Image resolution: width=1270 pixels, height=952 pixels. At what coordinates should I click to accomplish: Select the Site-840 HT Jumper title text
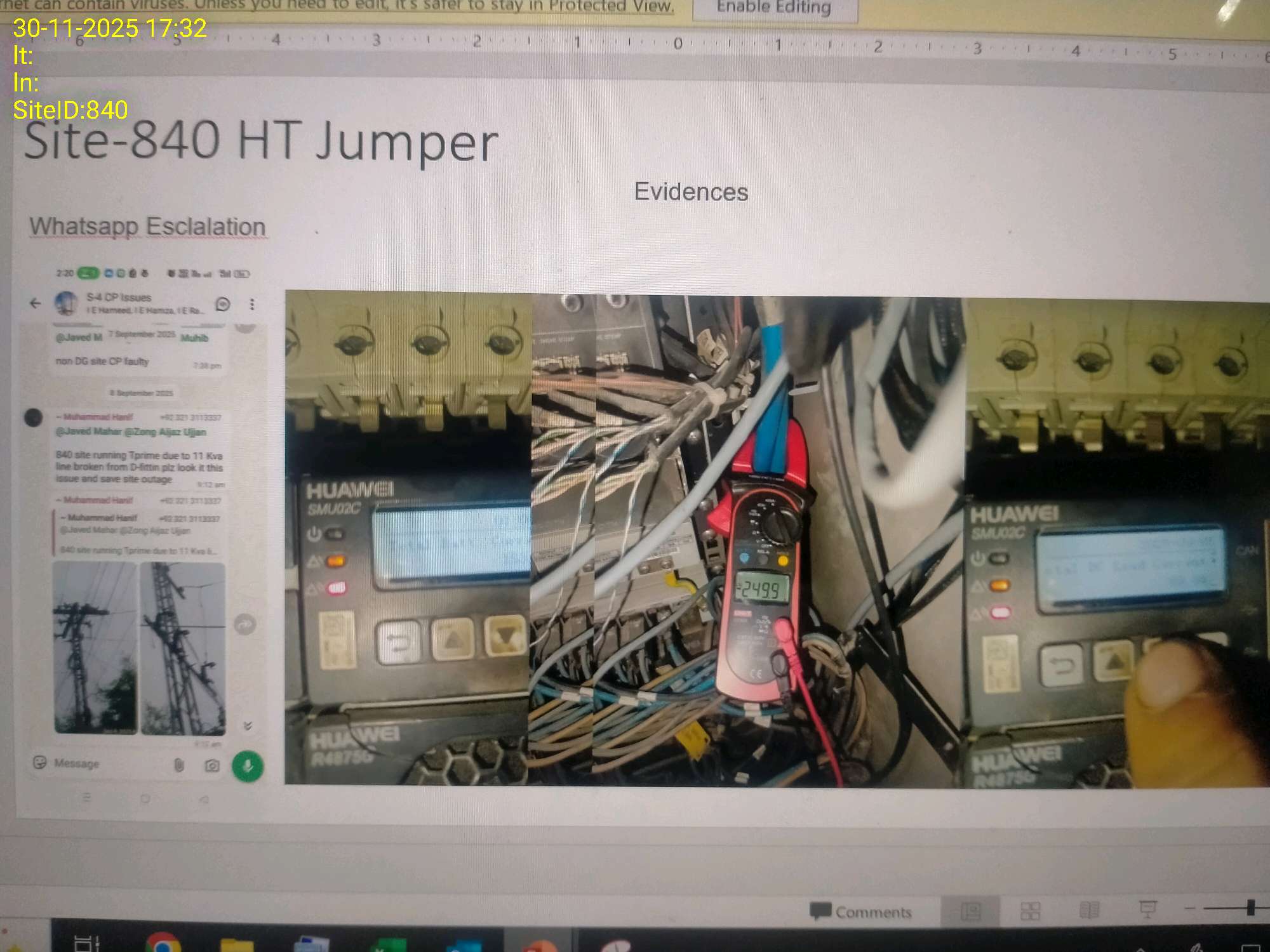coord(261,141)
